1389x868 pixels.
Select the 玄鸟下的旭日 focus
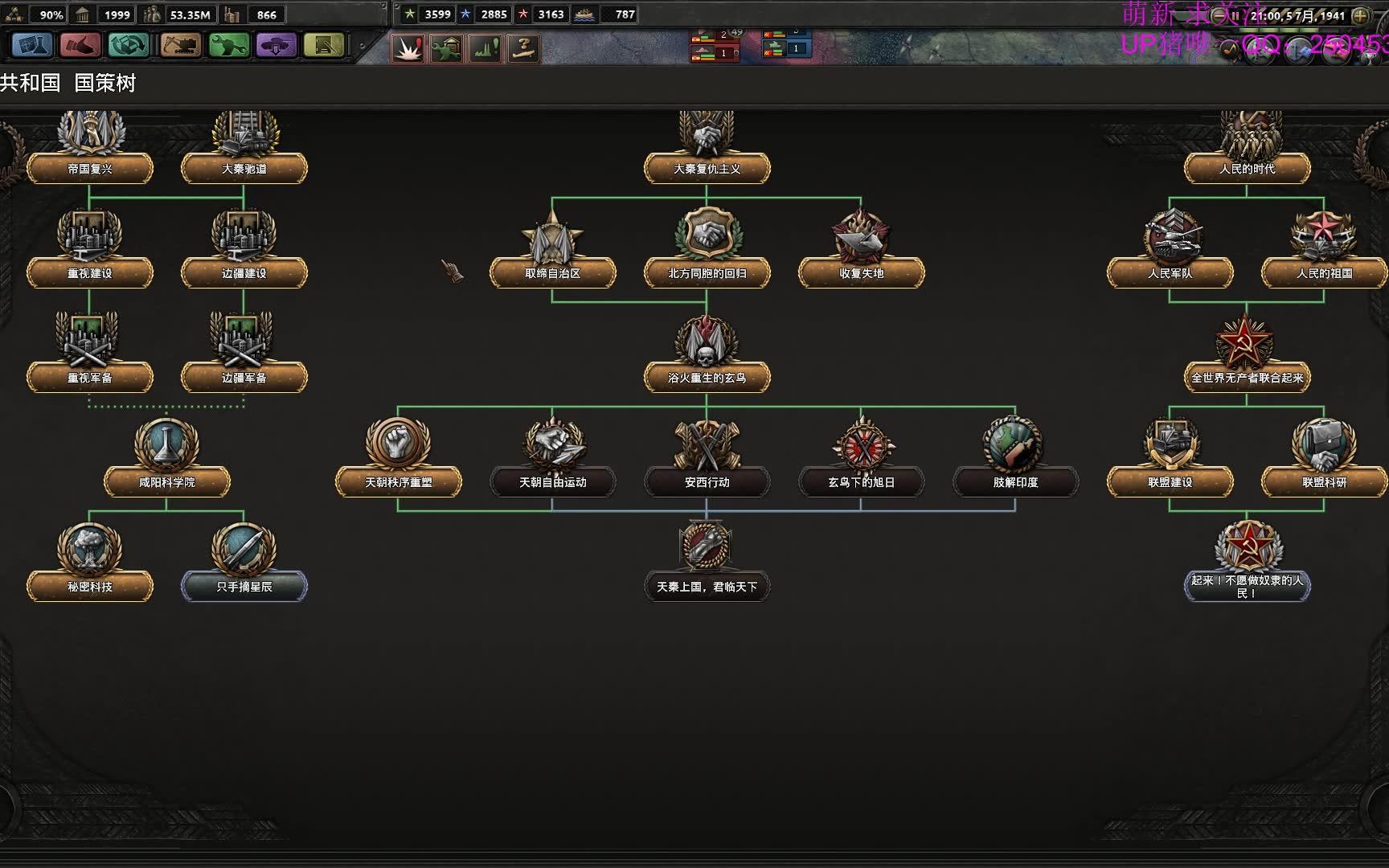862,481
